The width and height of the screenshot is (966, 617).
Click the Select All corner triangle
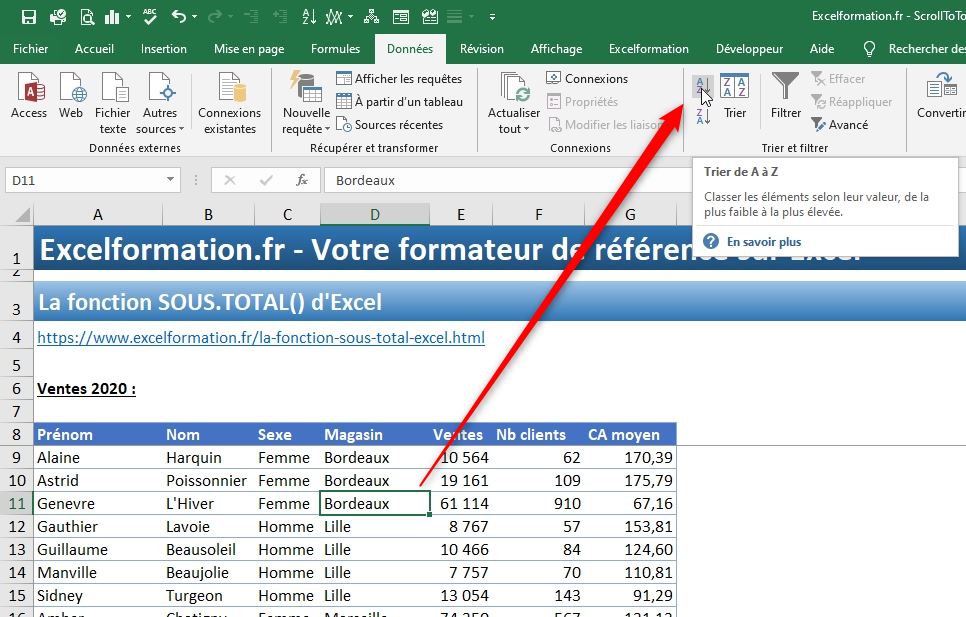click(x=22, y=215)
